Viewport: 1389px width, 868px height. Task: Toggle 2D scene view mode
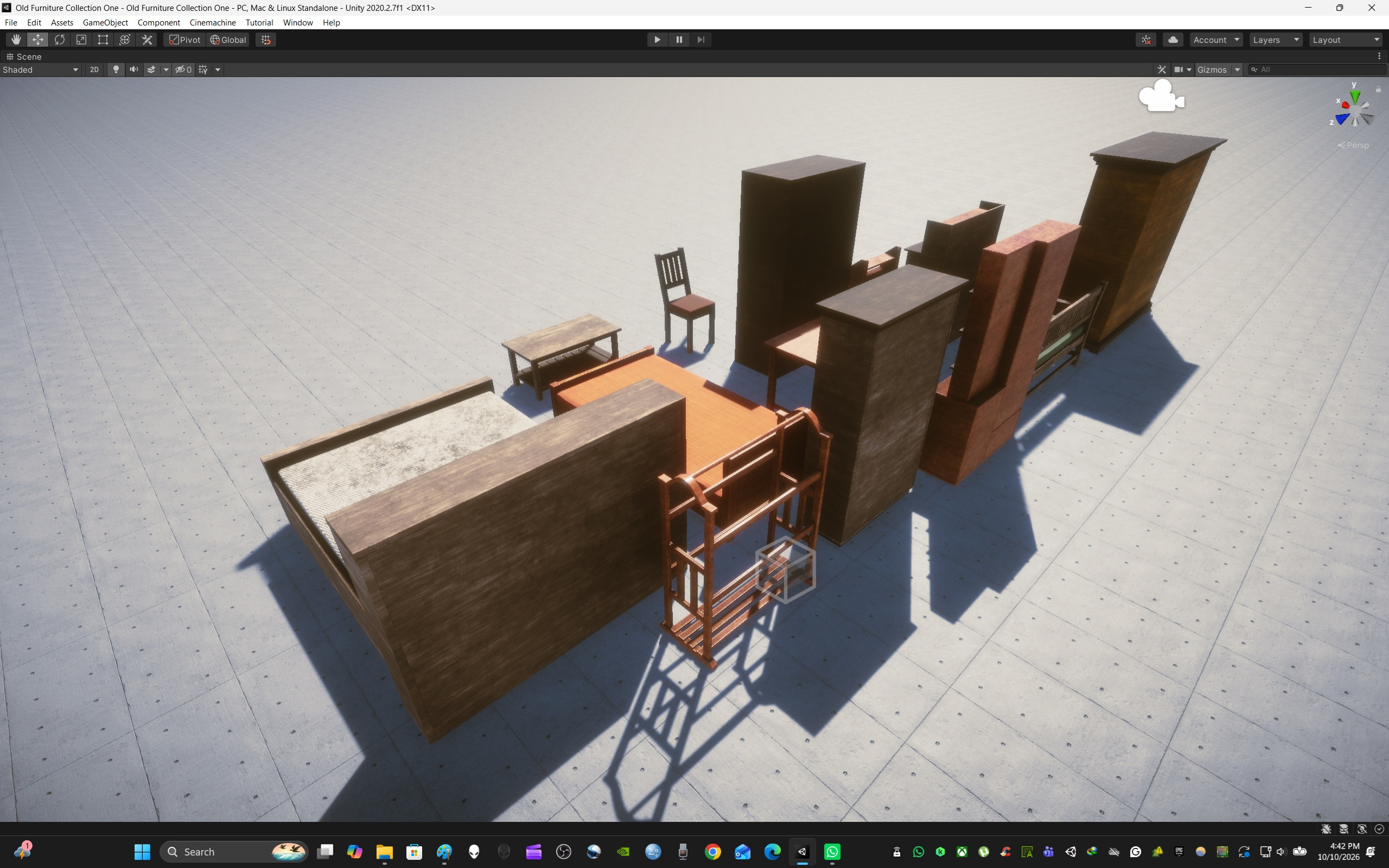tap(94, 69)
